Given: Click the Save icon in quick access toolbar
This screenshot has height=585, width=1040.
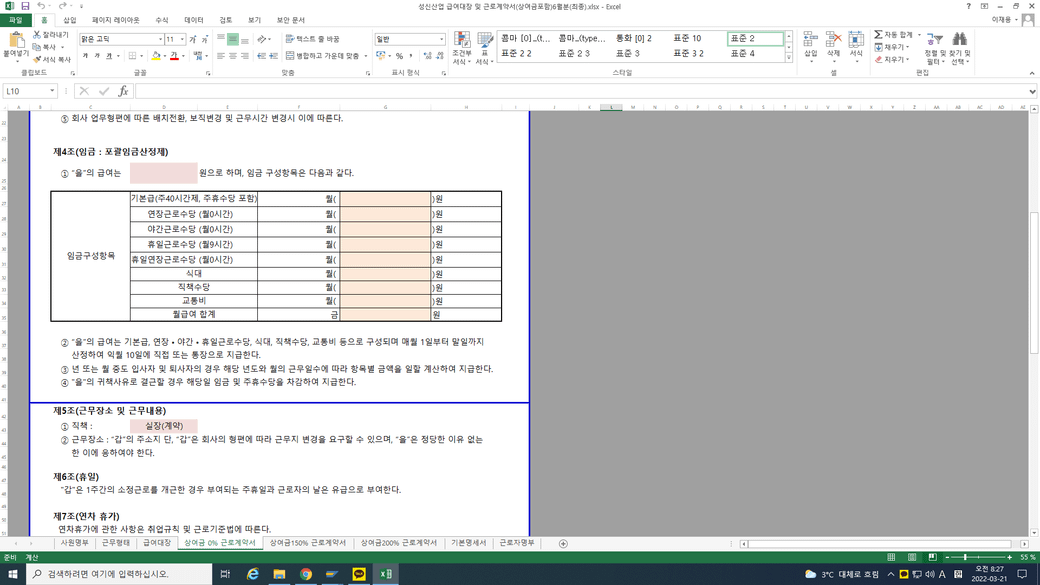Looking at the screenshot, I should click(25, 6).
